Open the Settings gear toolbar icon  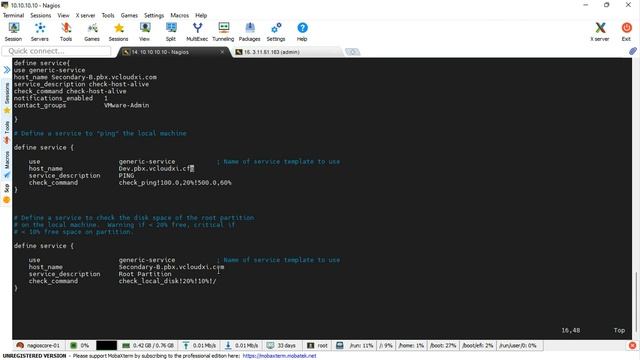[276, 32]
